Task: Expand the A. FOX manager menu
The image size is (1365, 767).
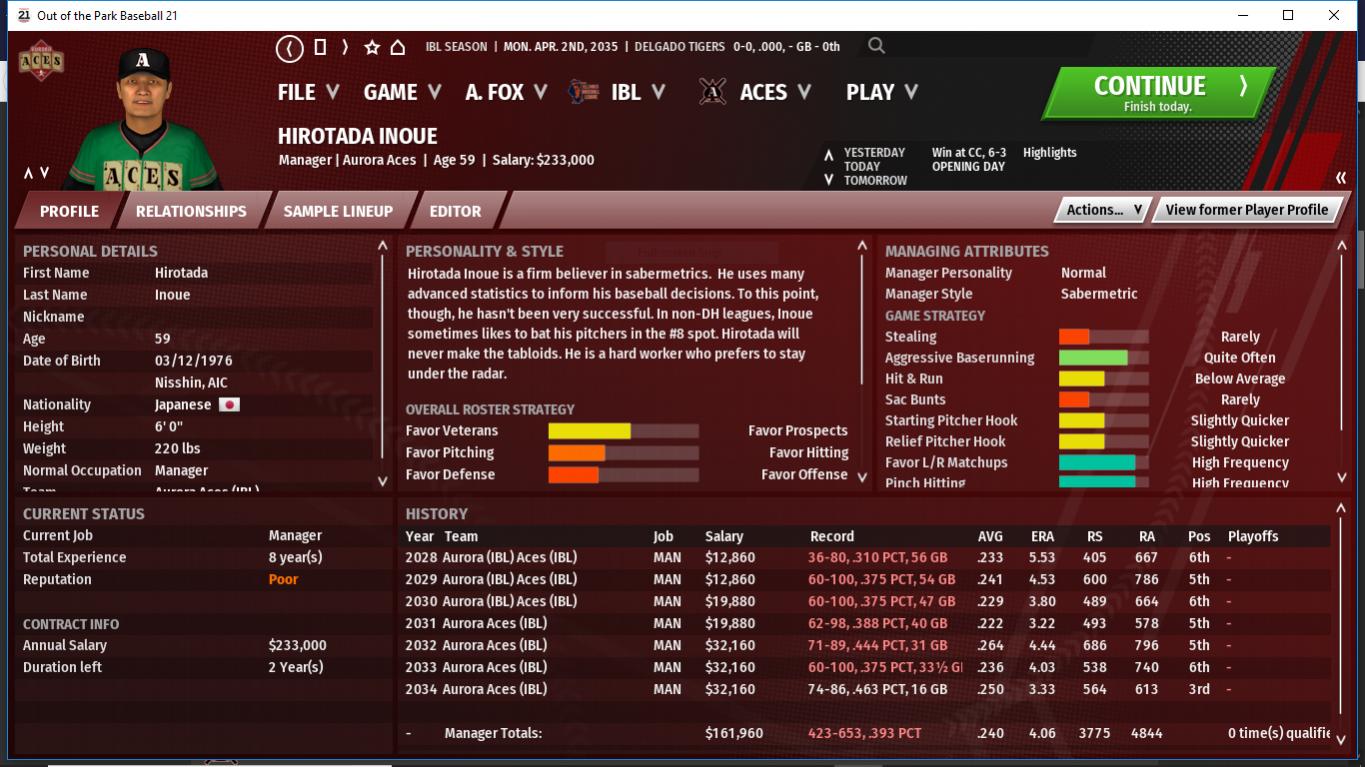Action: pos(505,92)
